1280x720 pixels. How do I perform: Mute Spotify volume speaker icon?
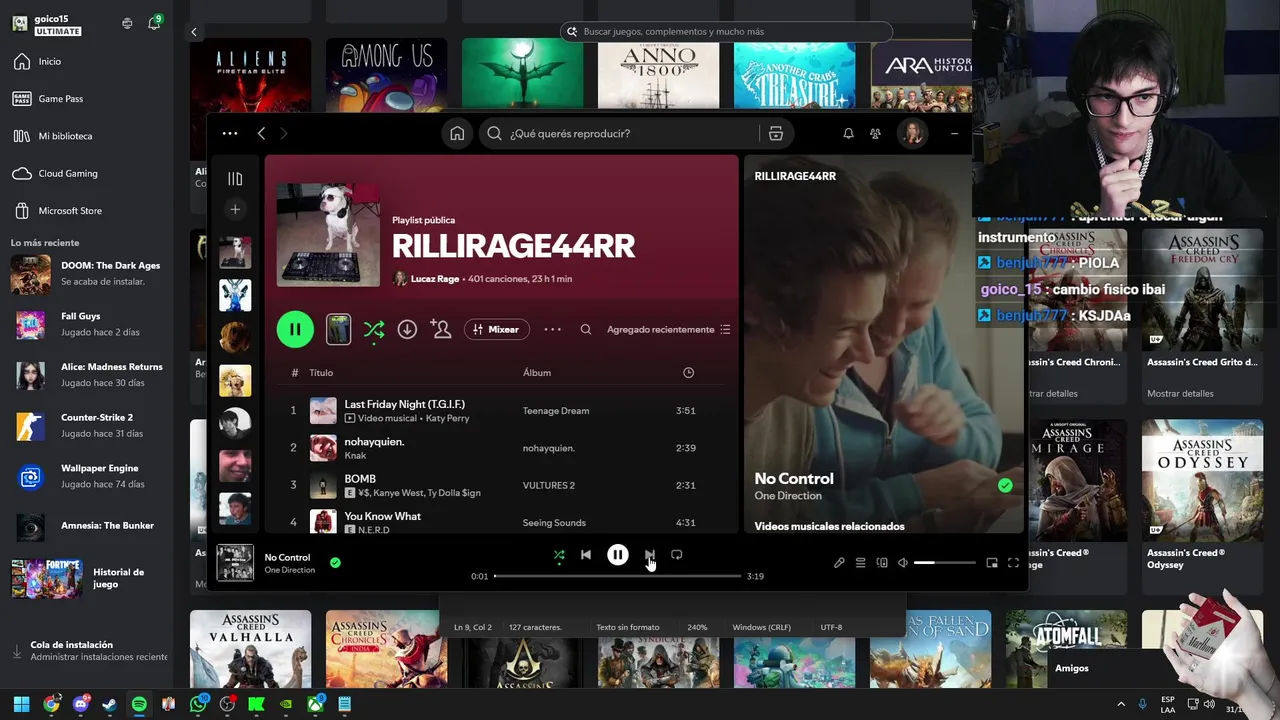pos(903,563)
